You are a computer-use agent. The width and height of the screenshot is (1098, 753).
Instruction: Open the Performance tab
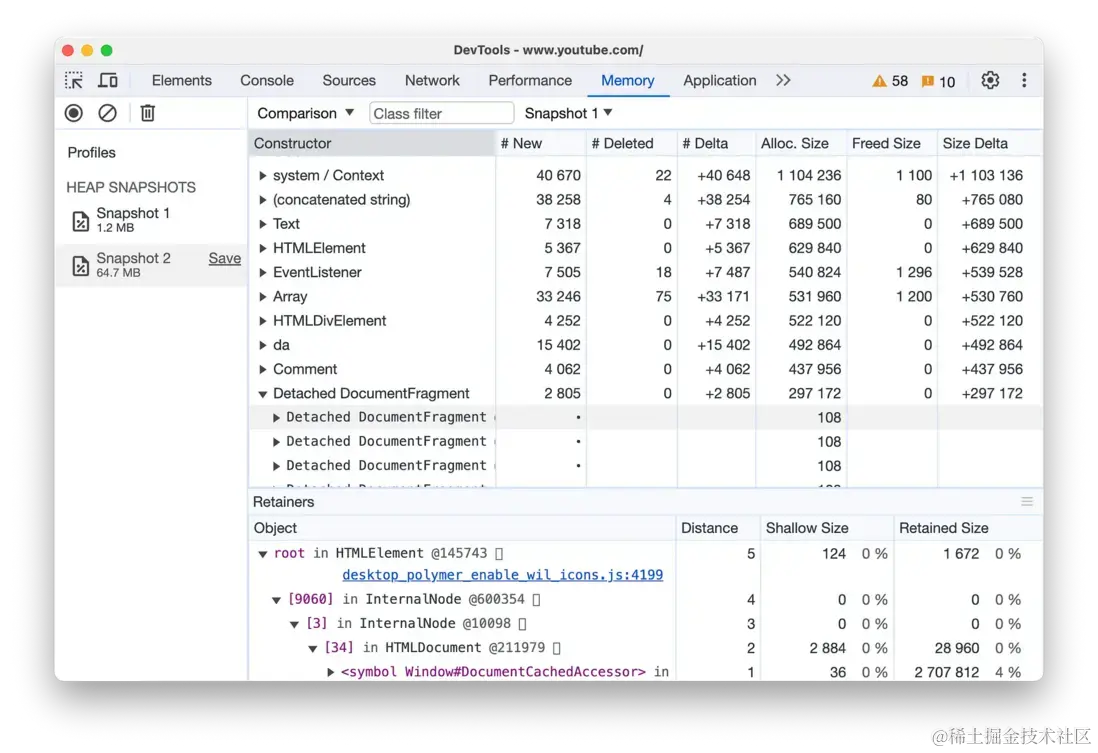(530, 81)
